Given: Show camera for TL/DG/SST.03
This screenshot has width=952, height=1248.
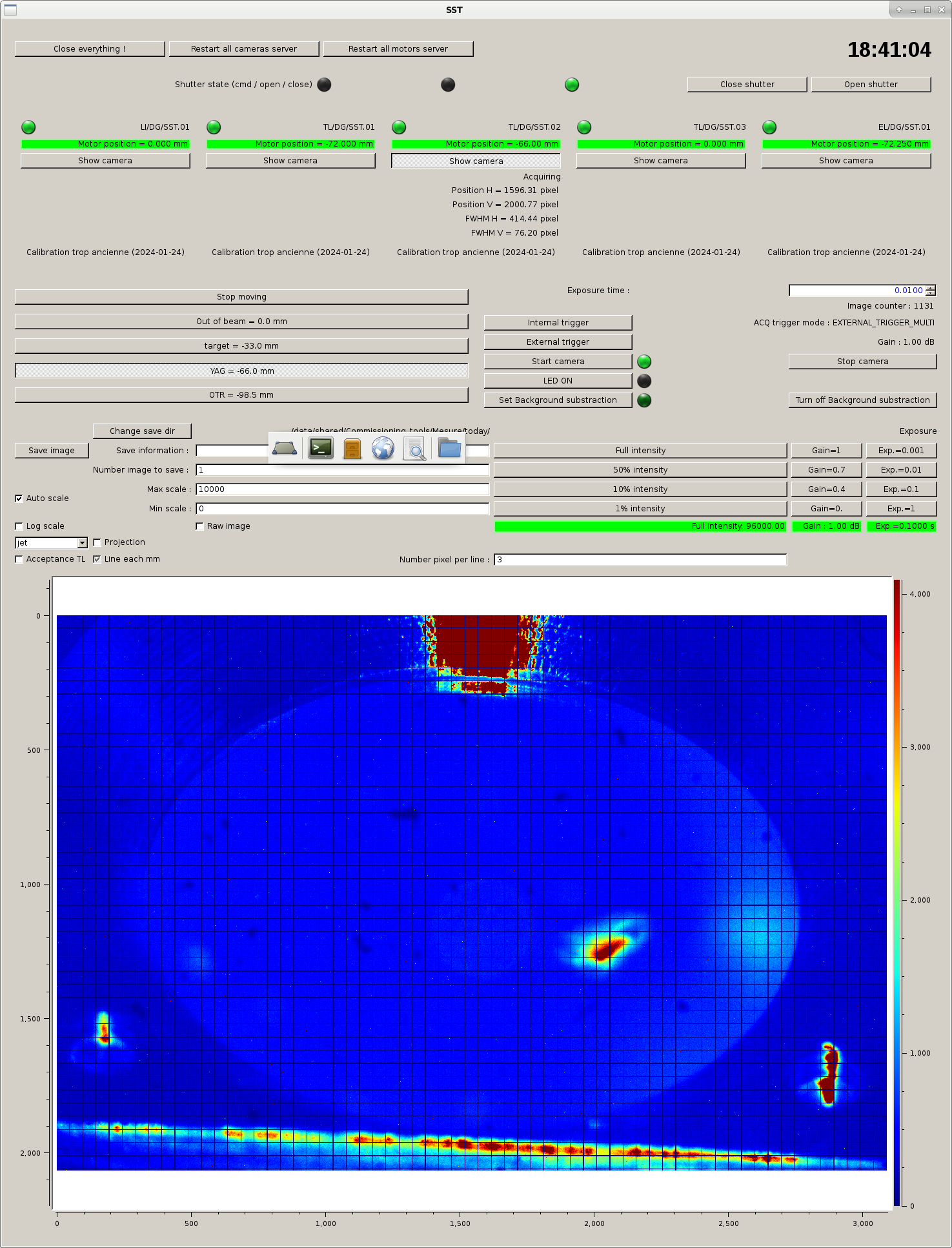Looking at the screenshot, I should pos(660,161).
